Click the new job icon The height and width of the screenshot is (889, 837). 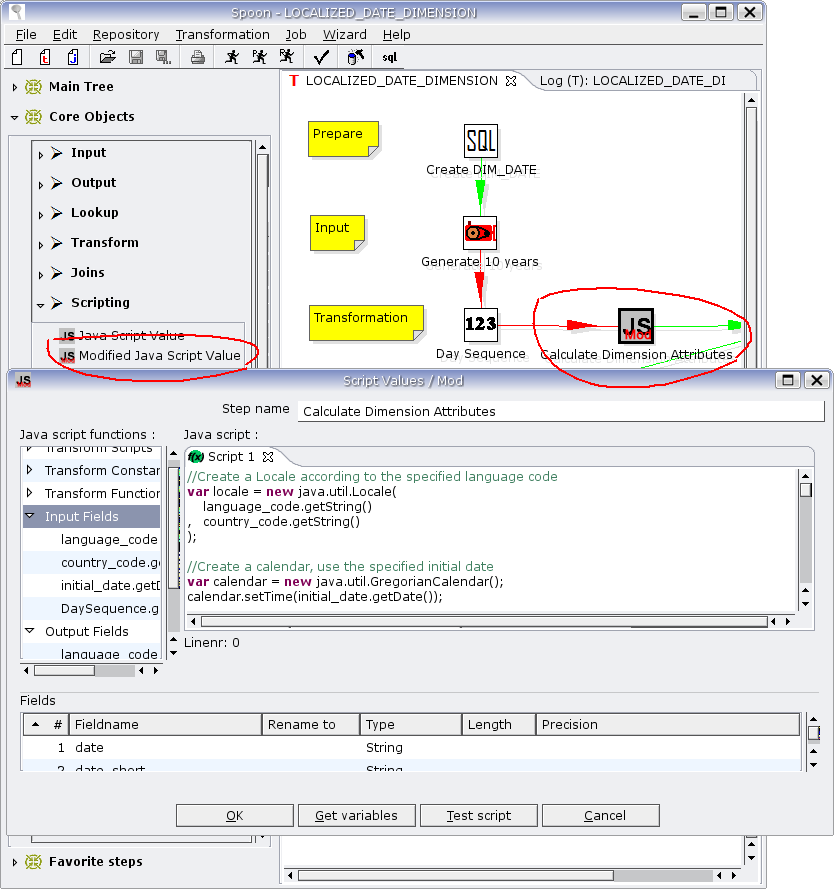click(73, 57)
